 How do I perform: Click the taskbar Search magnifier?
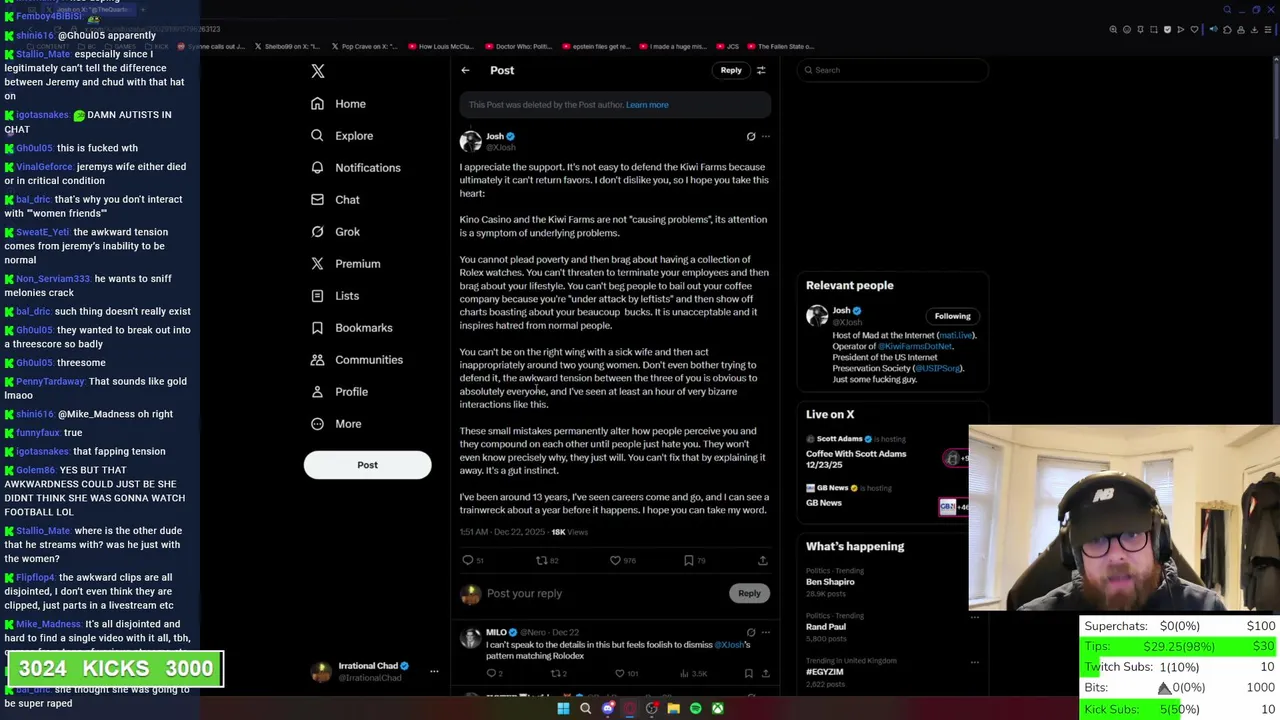(x=585, y=709)
